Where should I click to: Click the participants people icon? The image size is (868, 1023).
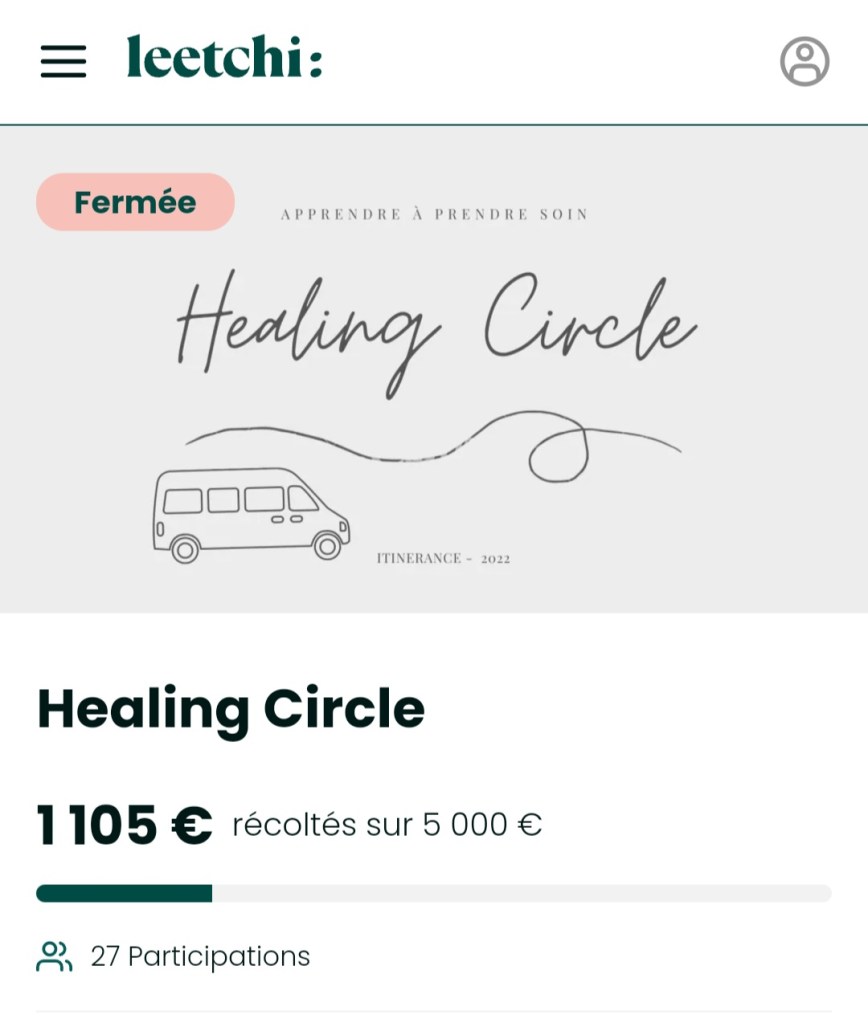54,957
